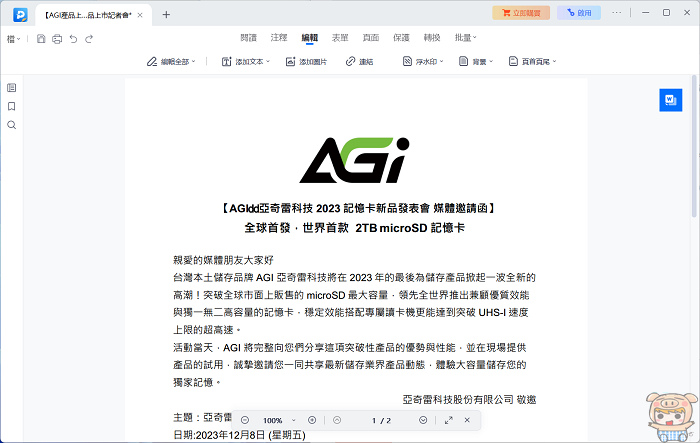Click the redo arrow icon
This screenshot has height=443, width=700.
tap(89, 39)
